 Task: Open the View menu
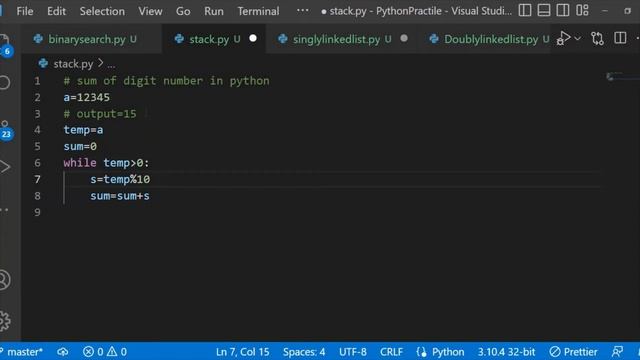tap(150, 11)
